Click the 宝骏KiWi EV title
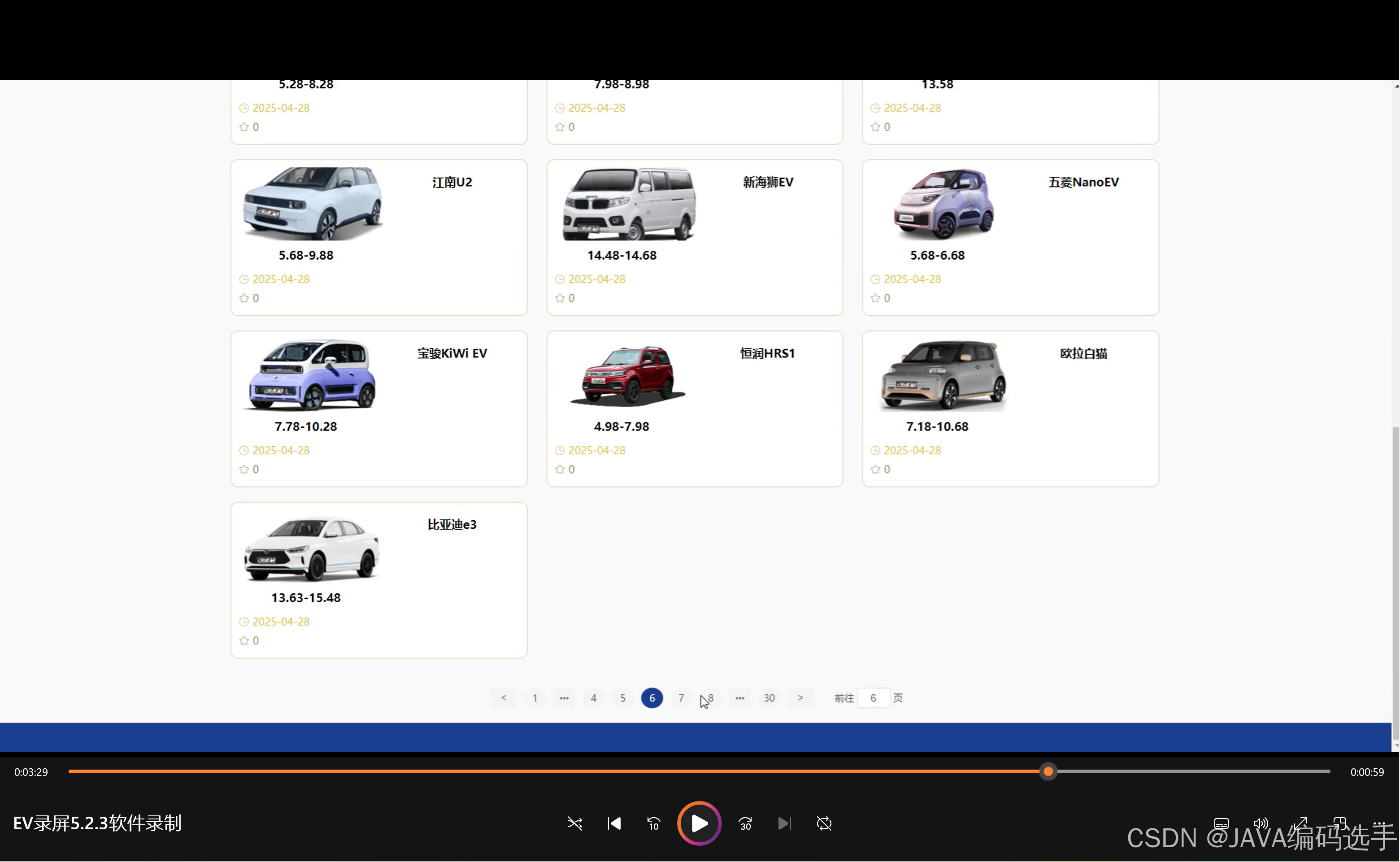 (452, 353)
